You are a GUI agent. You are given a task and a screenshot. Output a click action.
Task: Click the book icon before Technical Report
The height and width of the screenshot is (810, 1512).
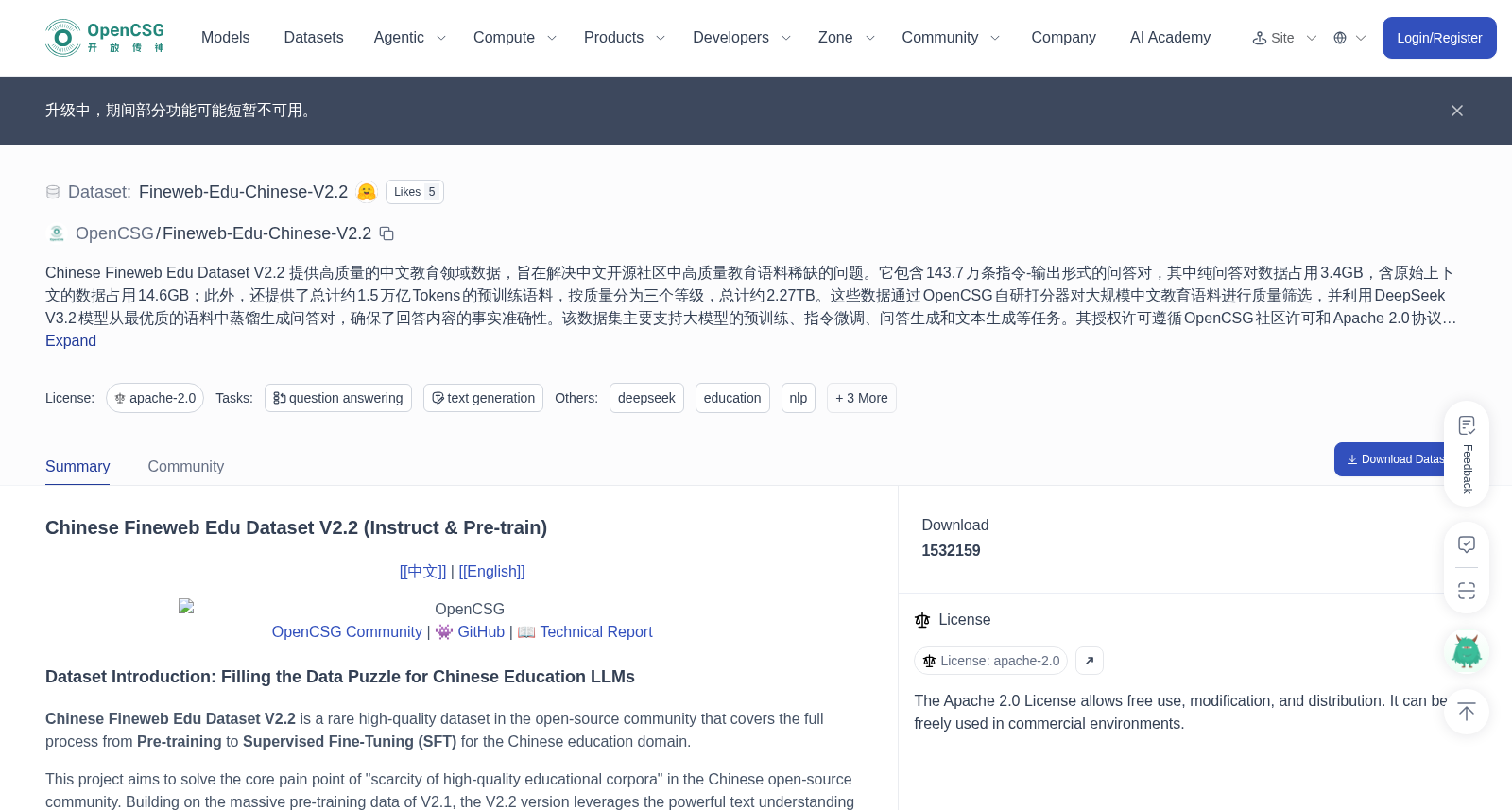526,632
